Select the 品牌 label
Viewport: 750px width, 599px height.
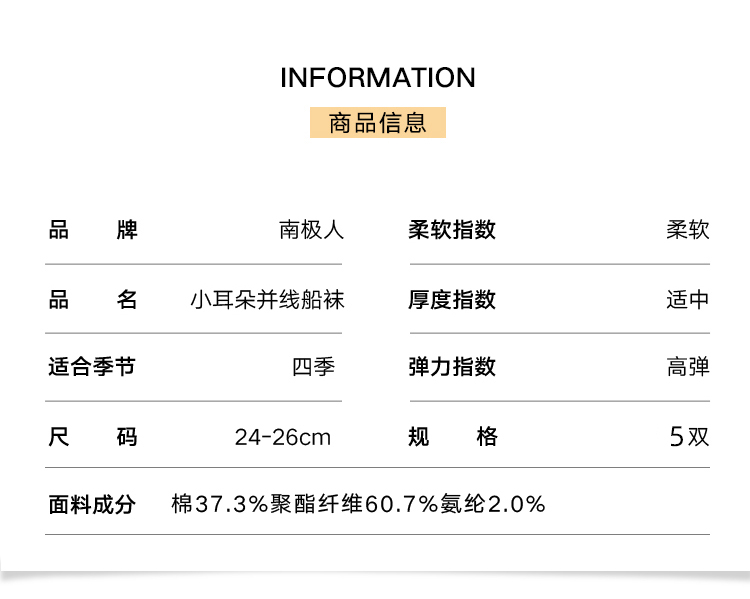click(93, 230)
